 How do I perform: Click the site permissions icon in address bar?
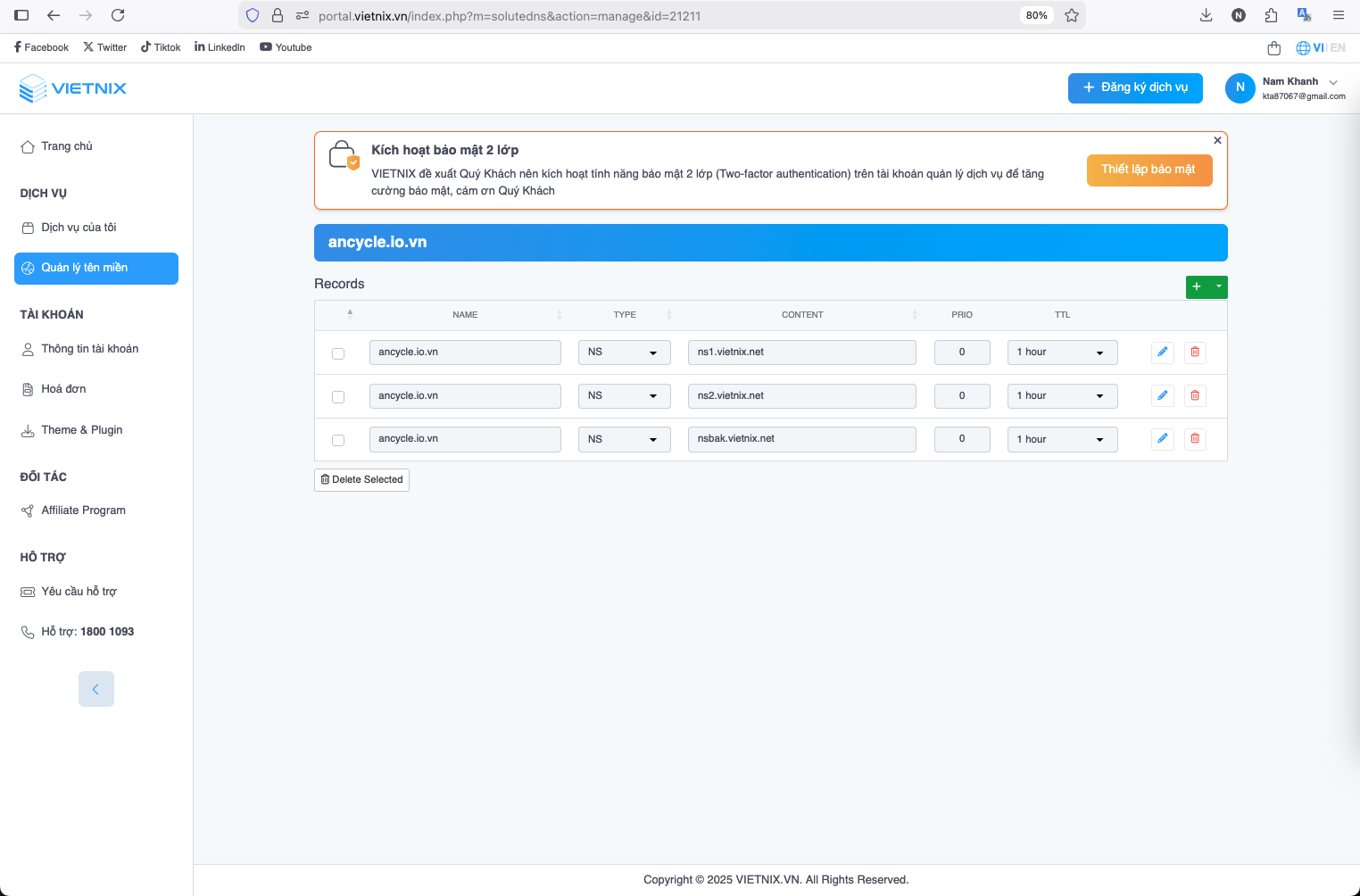coord(303,15)
